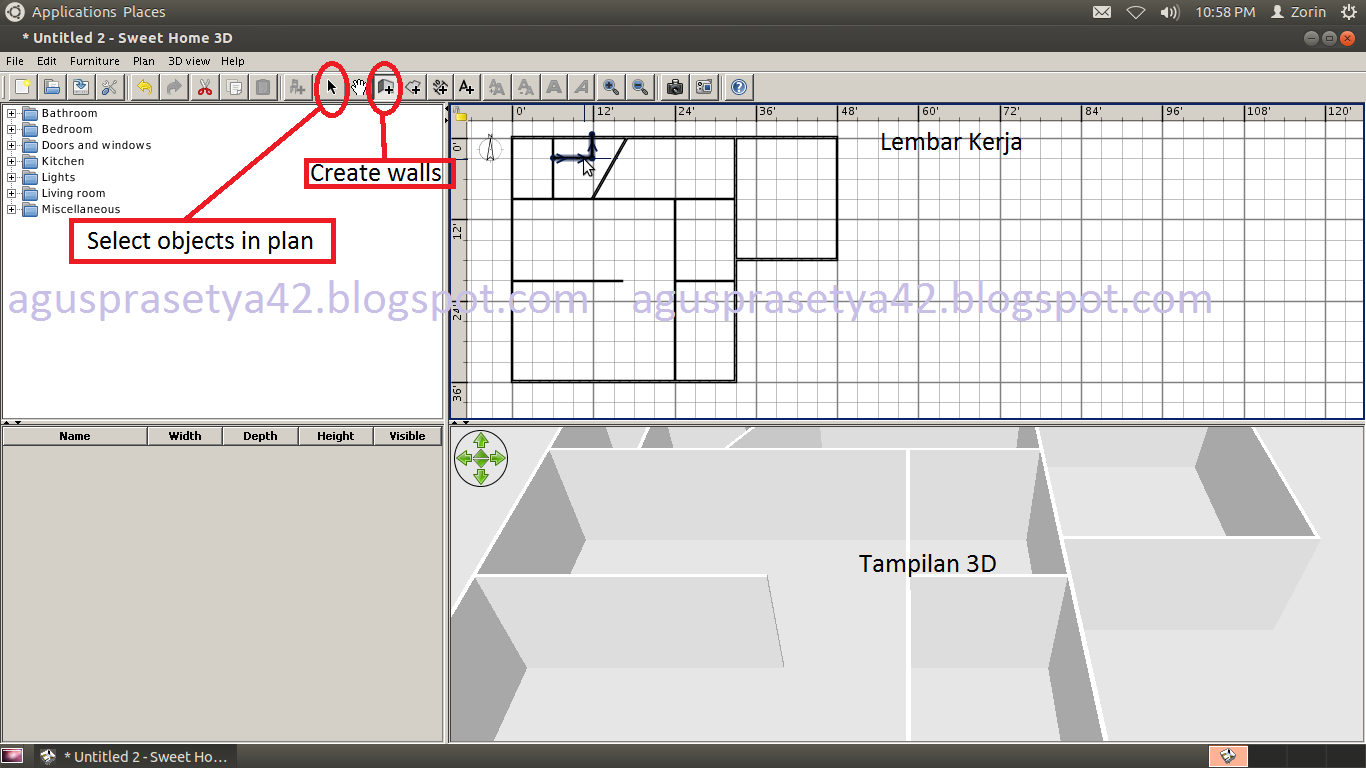
Task: Open the Furniture menu
Action: (x=95, y=61)
